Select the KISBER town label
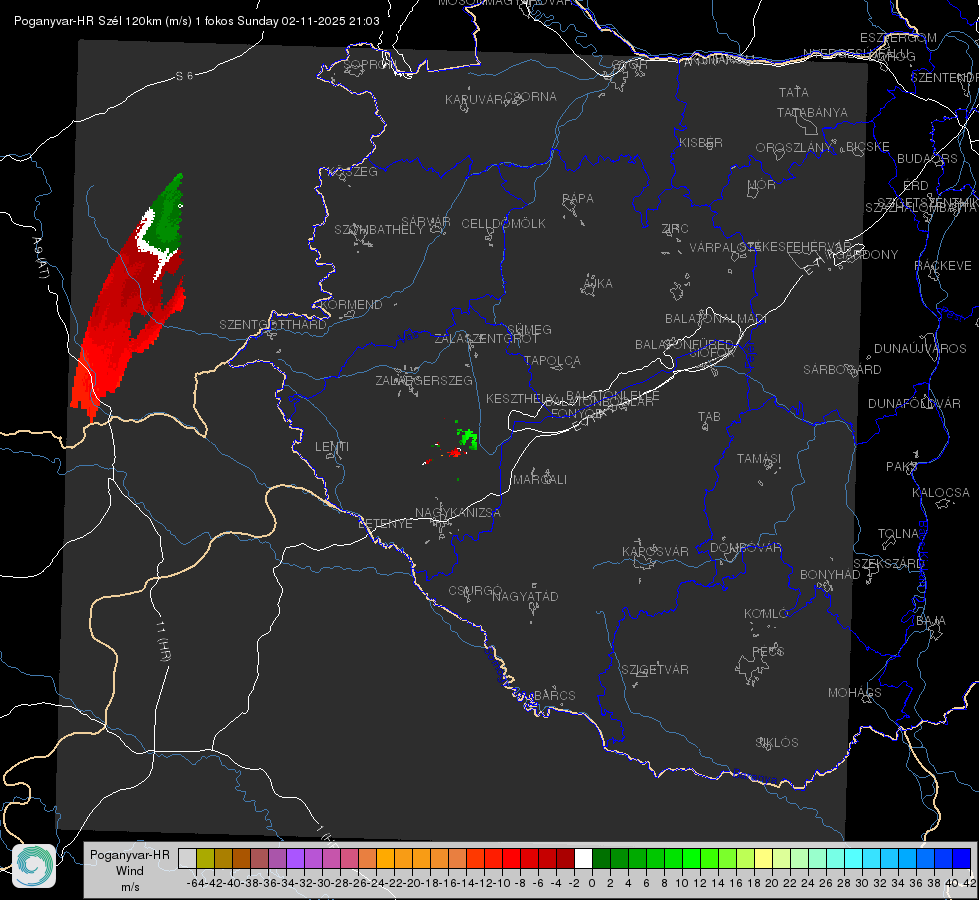This screenshot has height=900, width=979. pyautogui.click(x=701, y=142)
